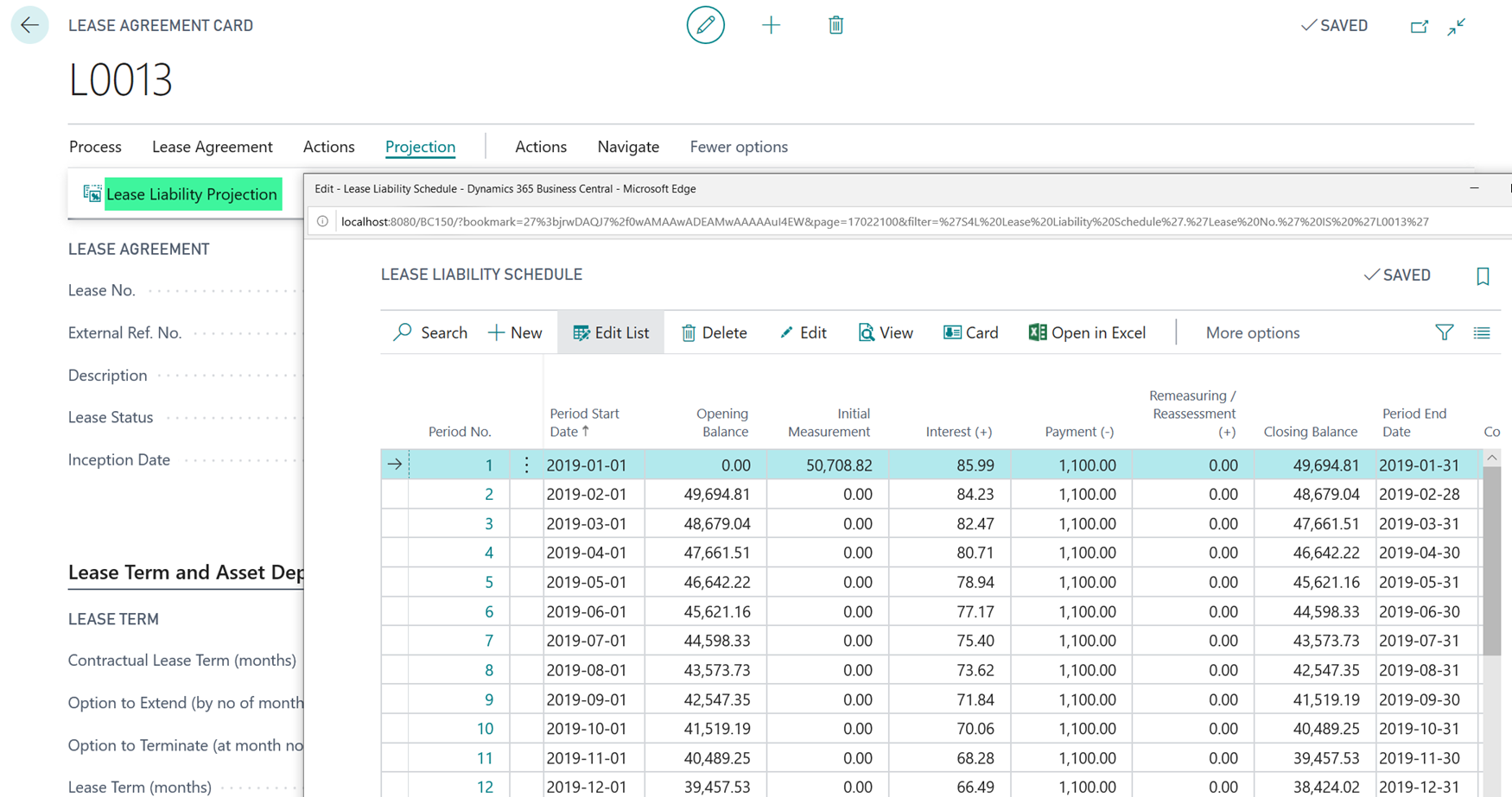1512x797 pixels.
Task: Open the filter pane funnel icon
Action: (1444, 332)
